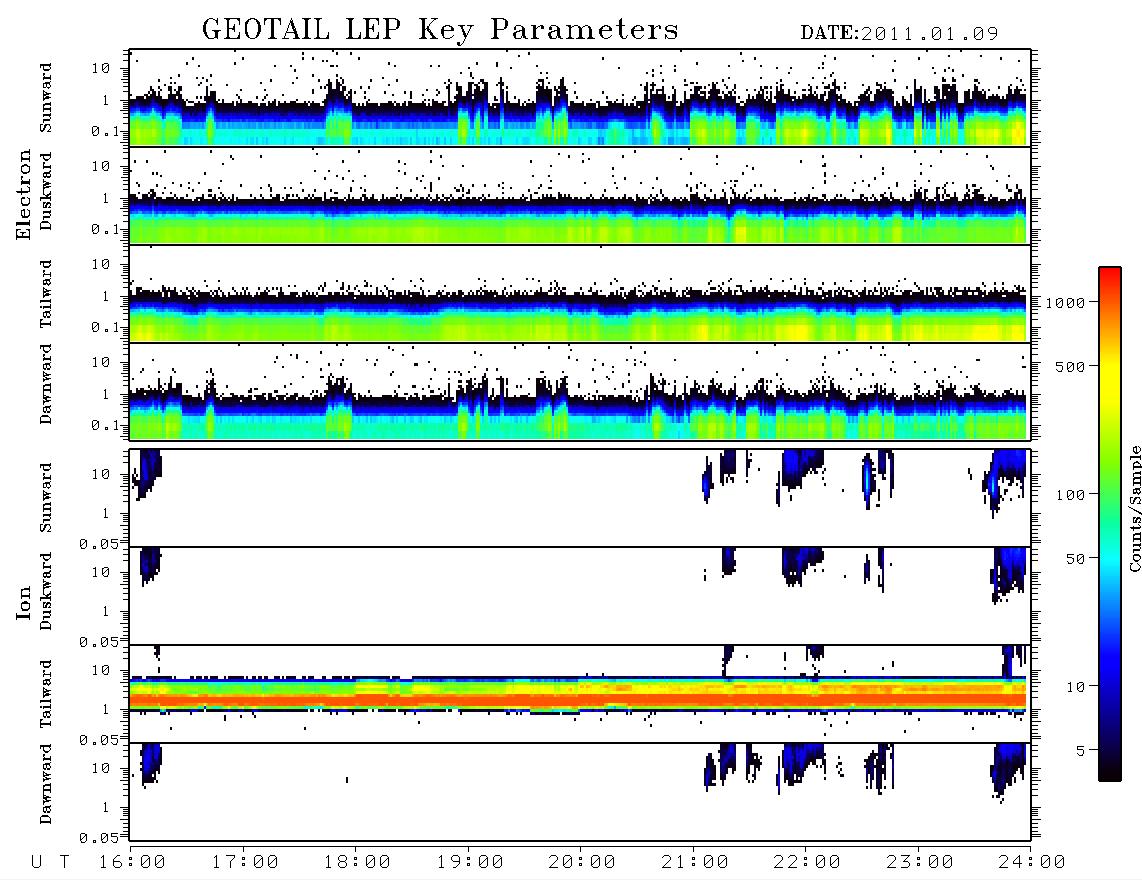Viewport: 1142px width, 880px height.
Task: Click the '22:00' time tick label
Action: pyautogui.click(x=807, y=862)
